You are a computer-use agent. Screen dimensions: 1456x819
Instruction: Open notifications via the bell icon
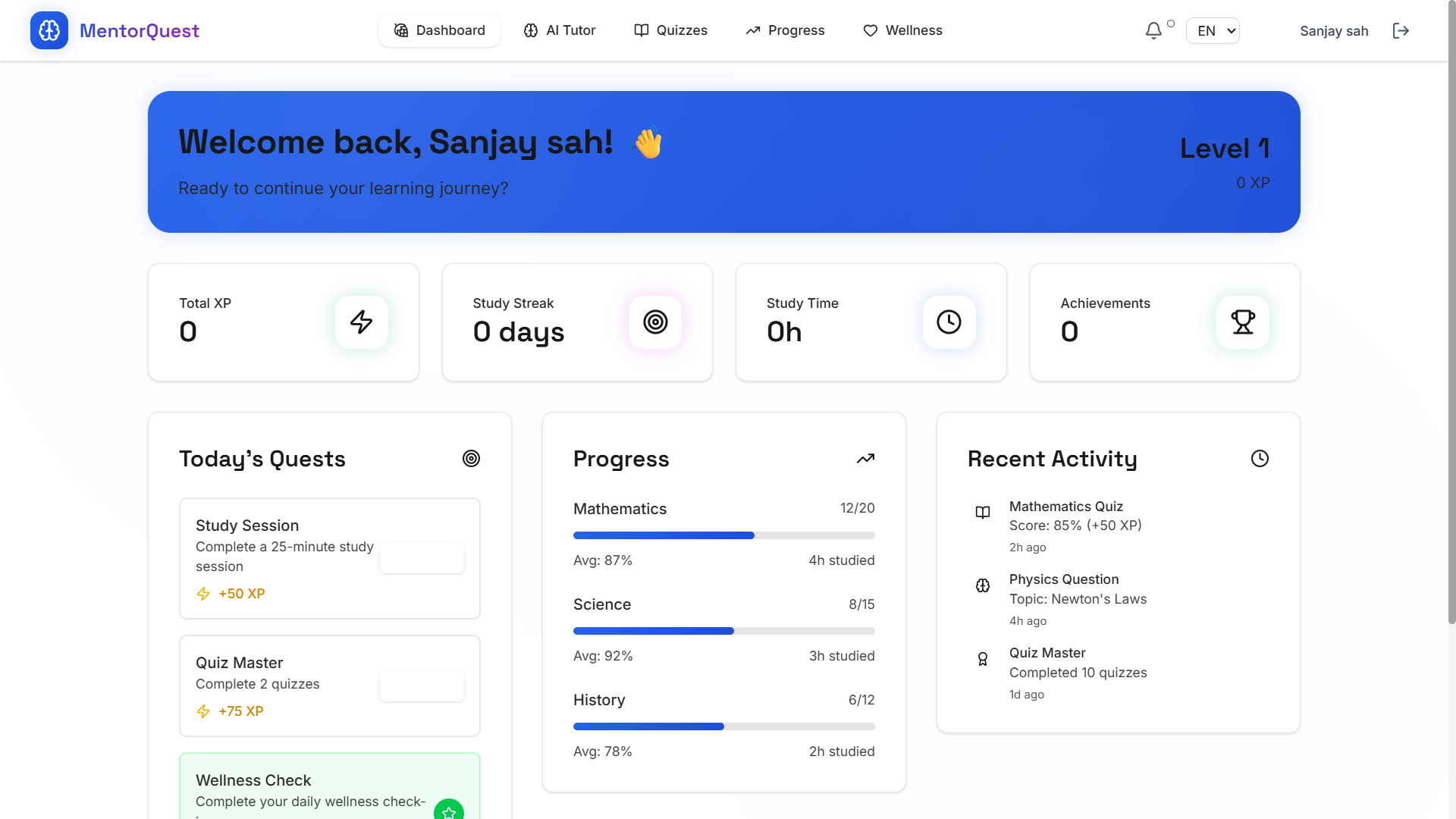[1153, 30]
